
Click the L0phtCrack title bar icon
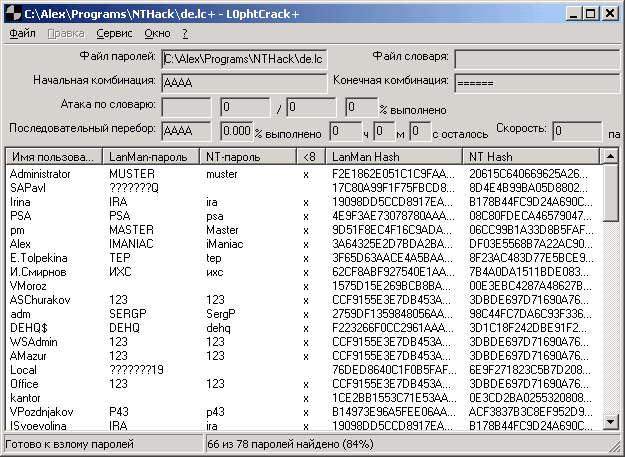tap(13, 14)
